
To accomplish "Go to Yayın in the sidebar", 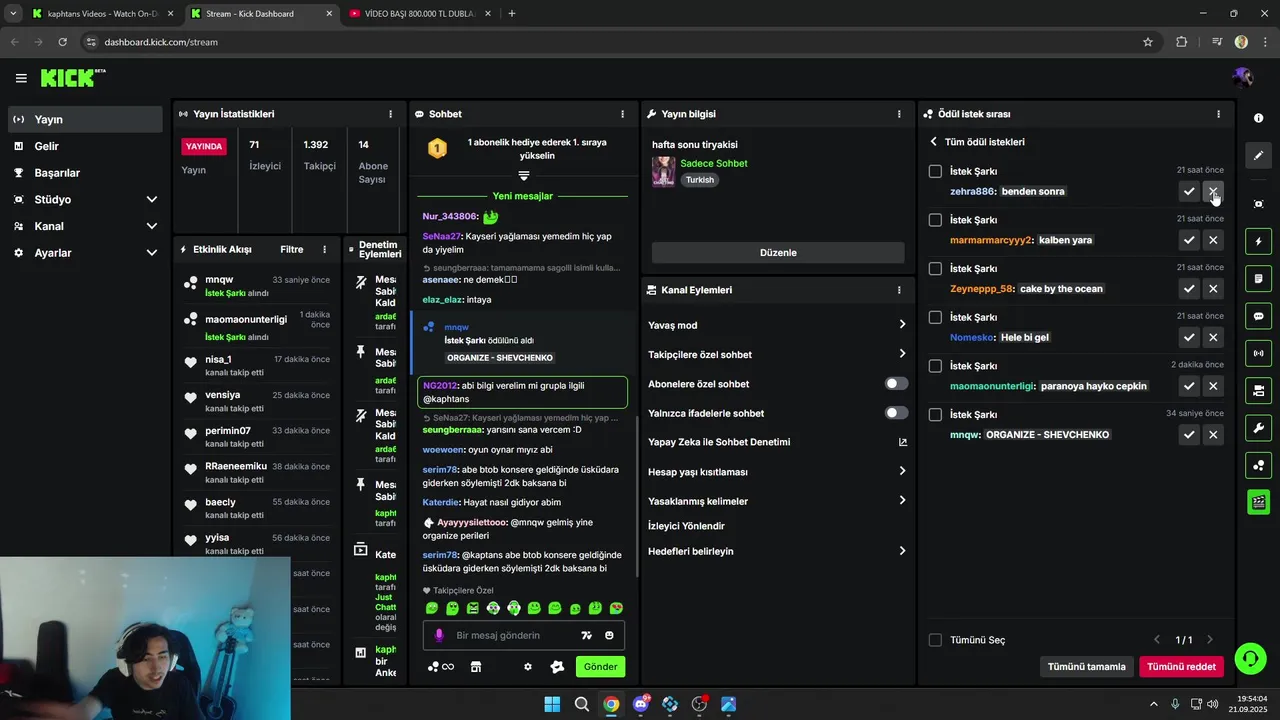I will pos(85,119).
